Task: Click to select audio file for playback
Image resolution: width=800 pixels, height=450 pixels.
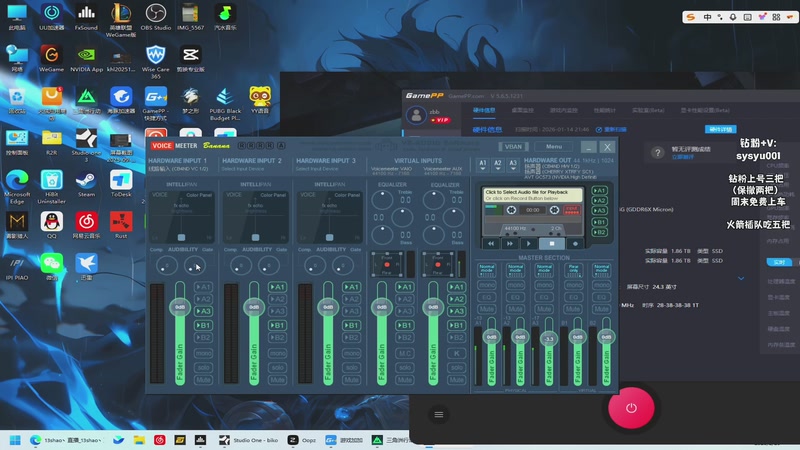Action: click(532, 194)
